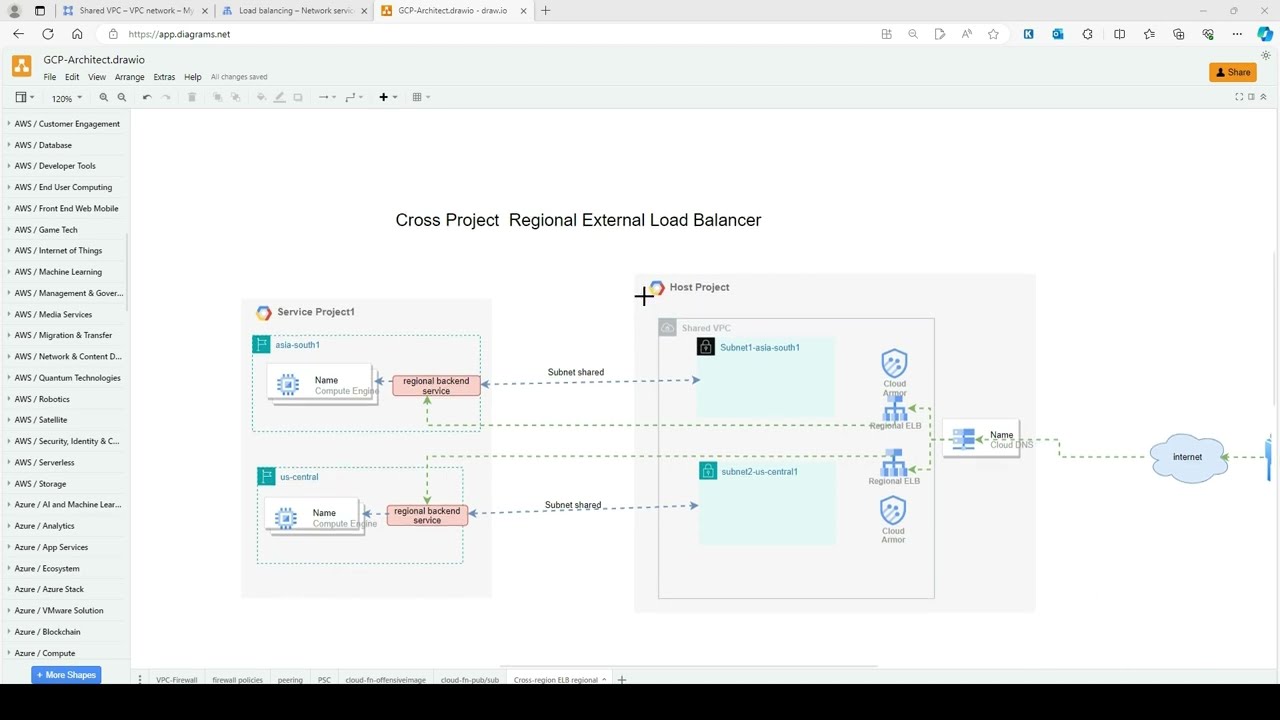Open the connection arrow style dropdown

click(x=327, y=97)
